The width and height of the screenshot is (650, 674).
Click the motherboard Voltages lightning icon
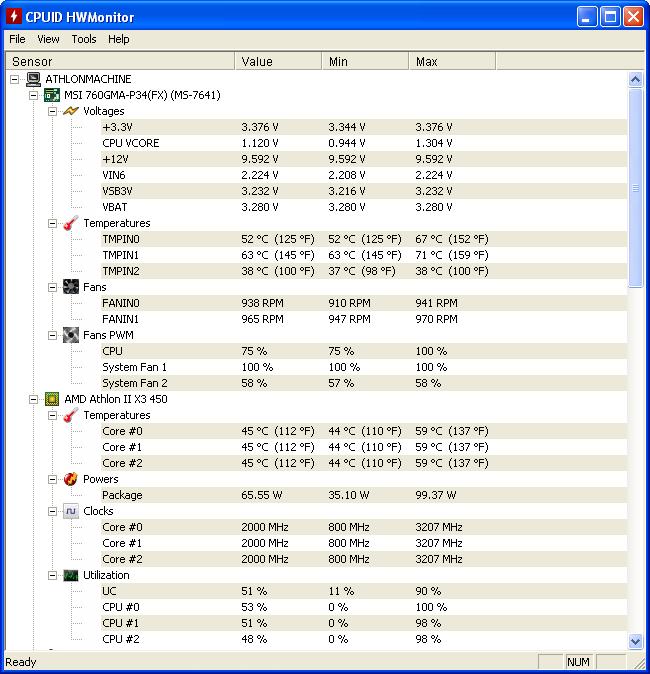click(x=71, y=111)
